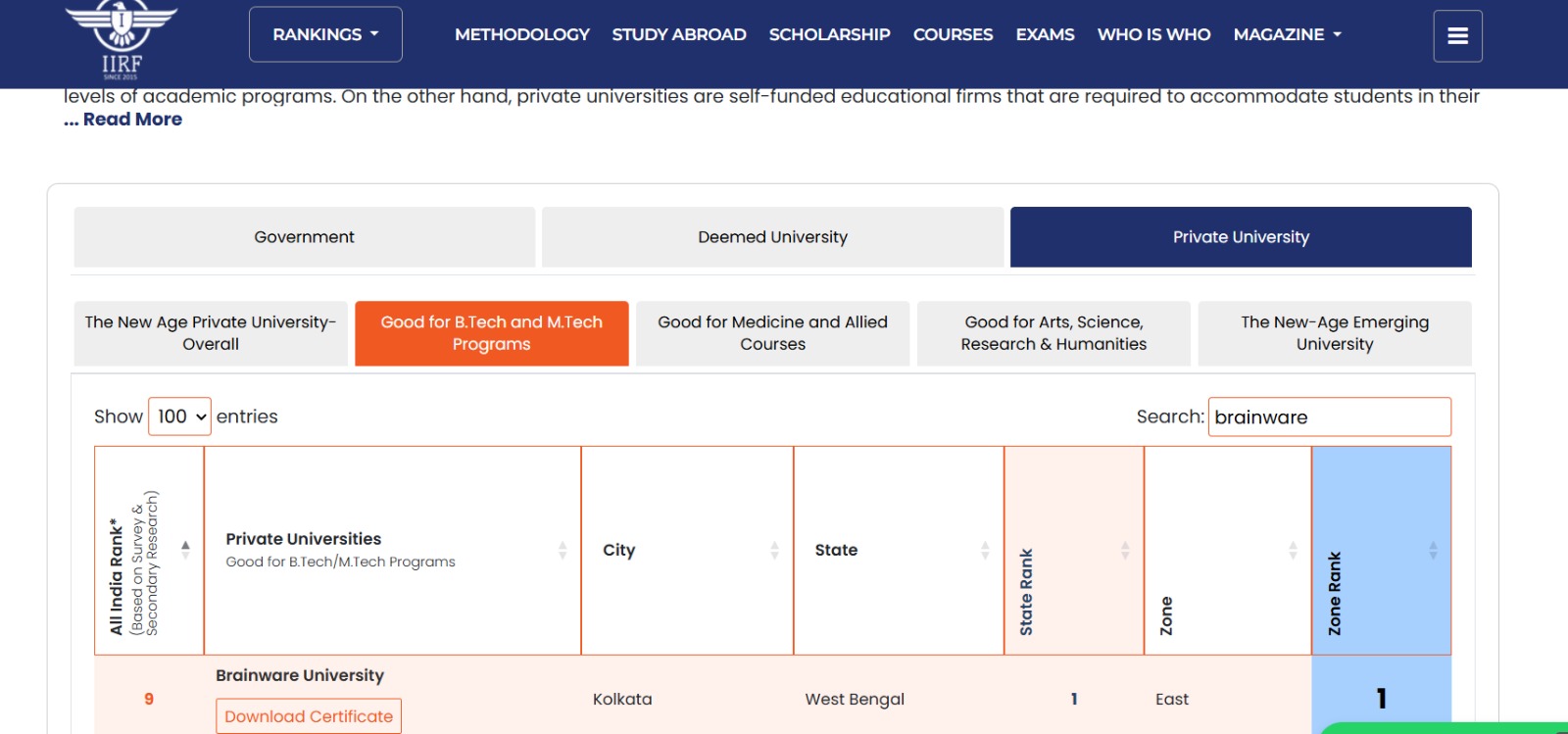Screen dimensions: 1568x734
Task: Open the Show entries count dropdown
Action: pyautogui.click(x=179, y=416)
